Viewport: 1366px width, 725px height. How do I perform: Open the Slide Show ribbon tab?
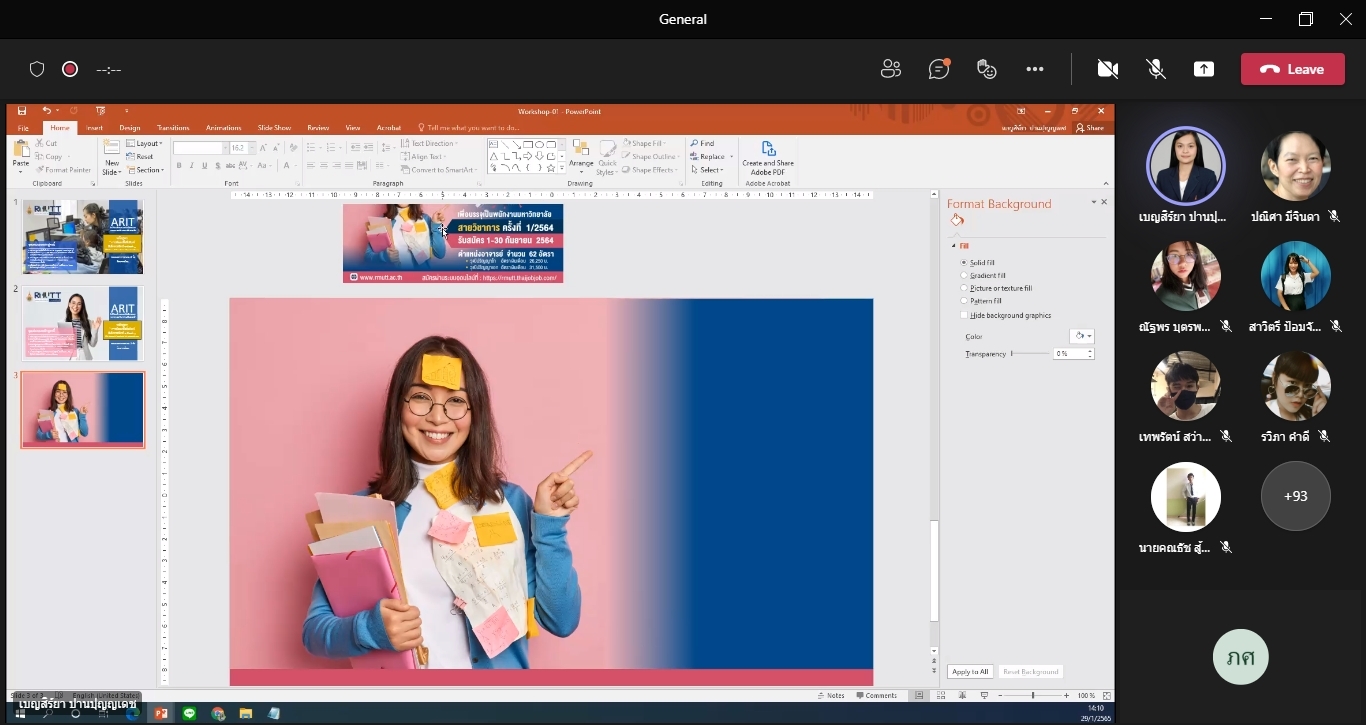point(274,128)
